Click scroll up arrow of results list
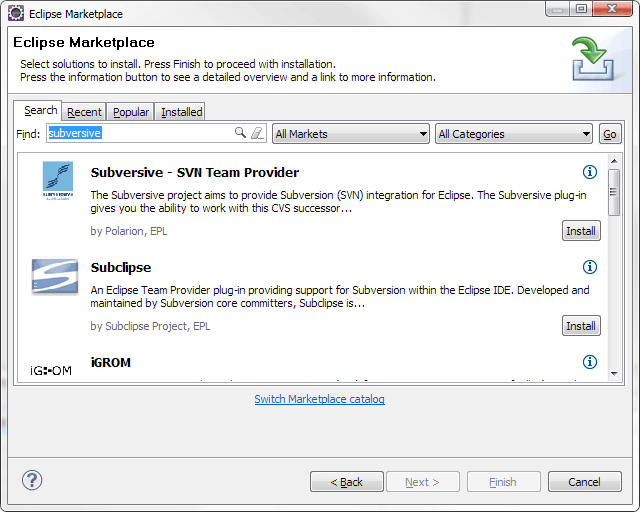Screen dimensions: 640x512 (614, 161)
